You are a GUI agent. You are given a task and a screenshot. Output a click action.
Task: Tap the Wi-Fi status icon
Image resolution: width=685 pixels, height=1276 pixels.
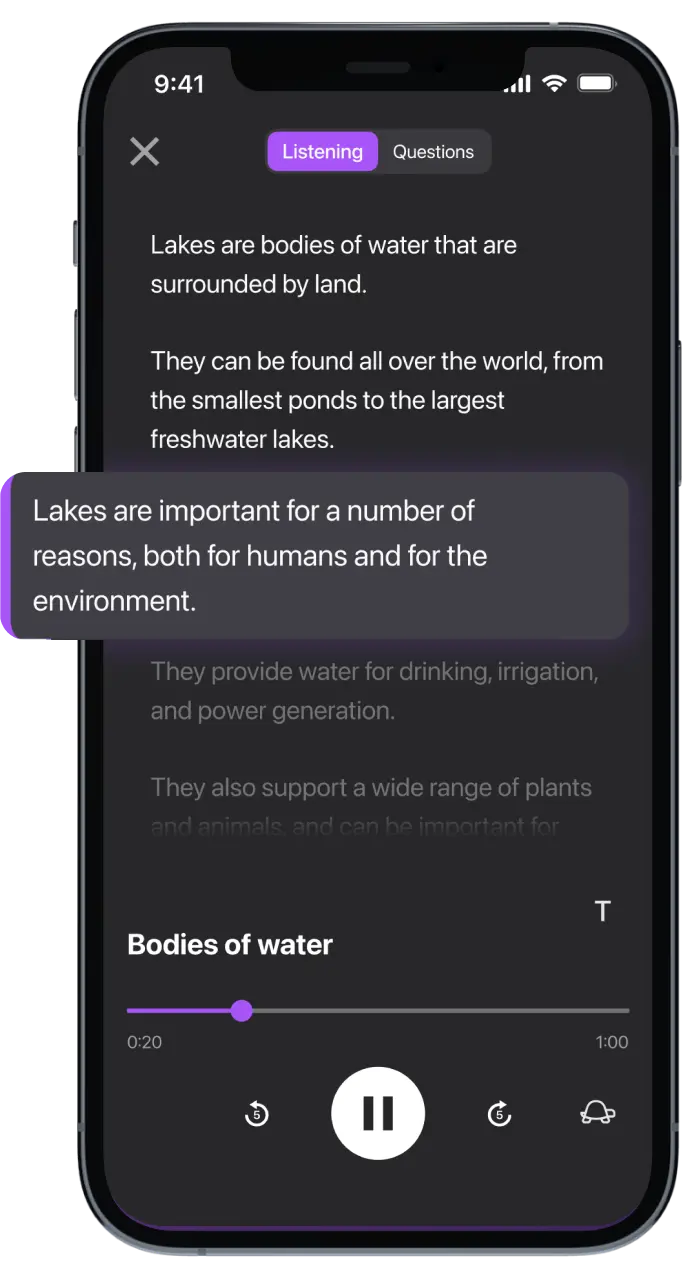(554, 84)
